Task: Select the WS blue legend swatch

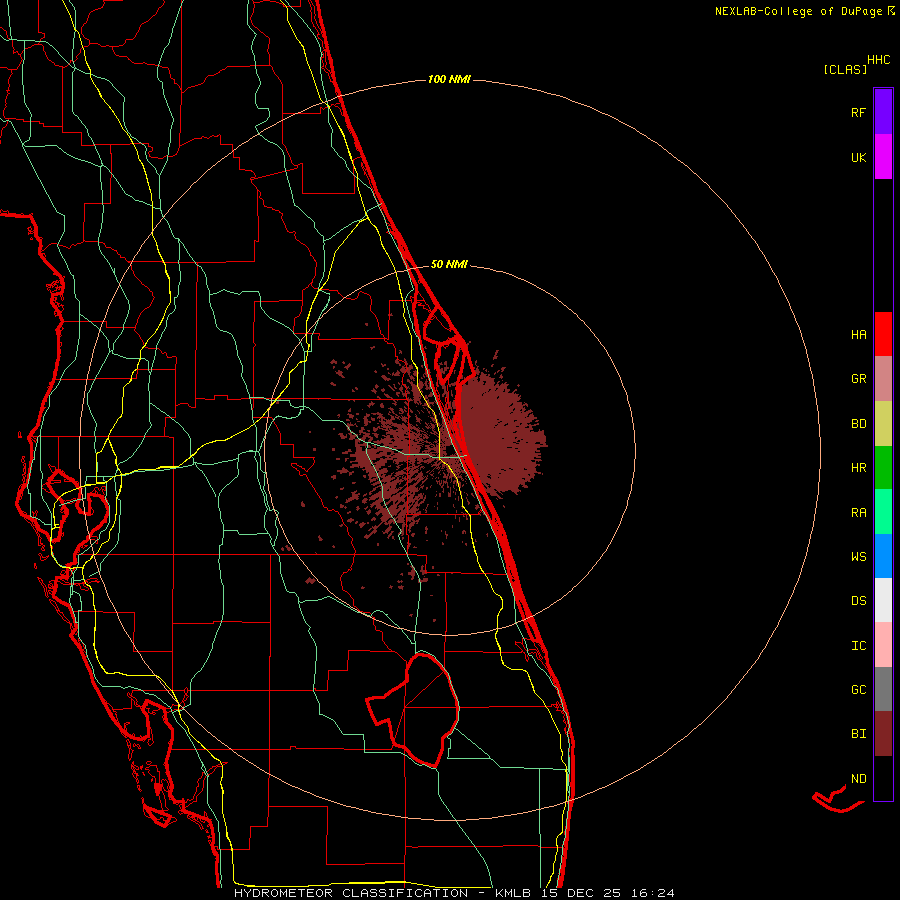Action: (883, 556)
